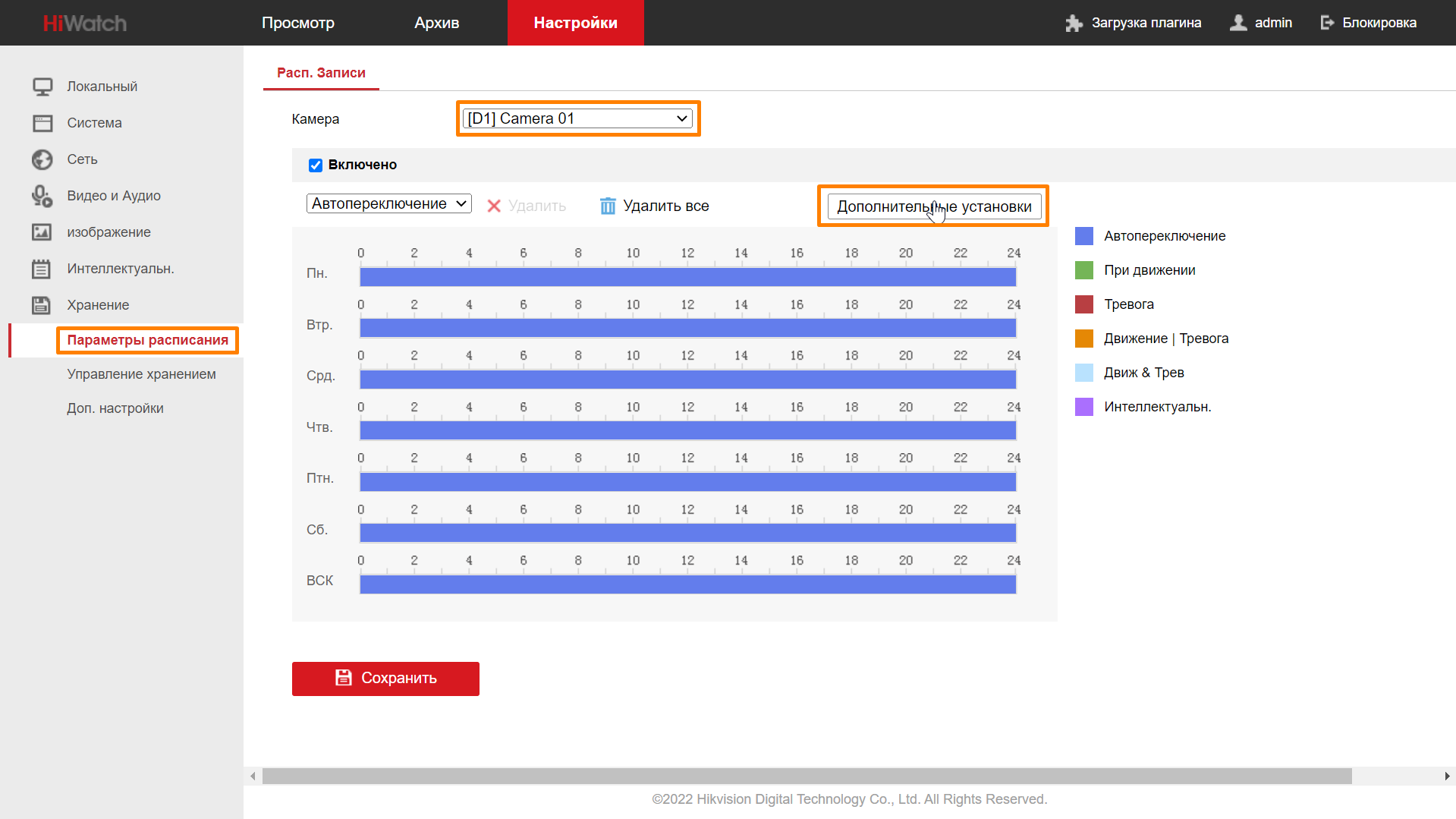Toggle the Включено checkbox

click(x=316, y=165)
